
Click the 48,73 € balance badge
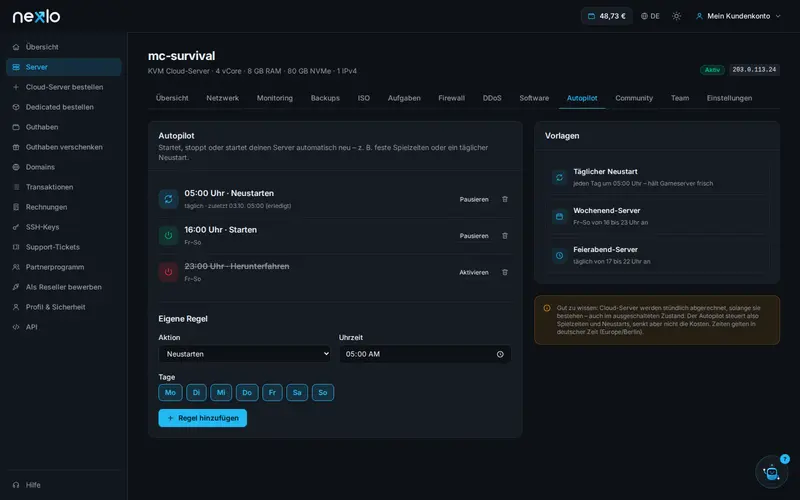[607, 16]
